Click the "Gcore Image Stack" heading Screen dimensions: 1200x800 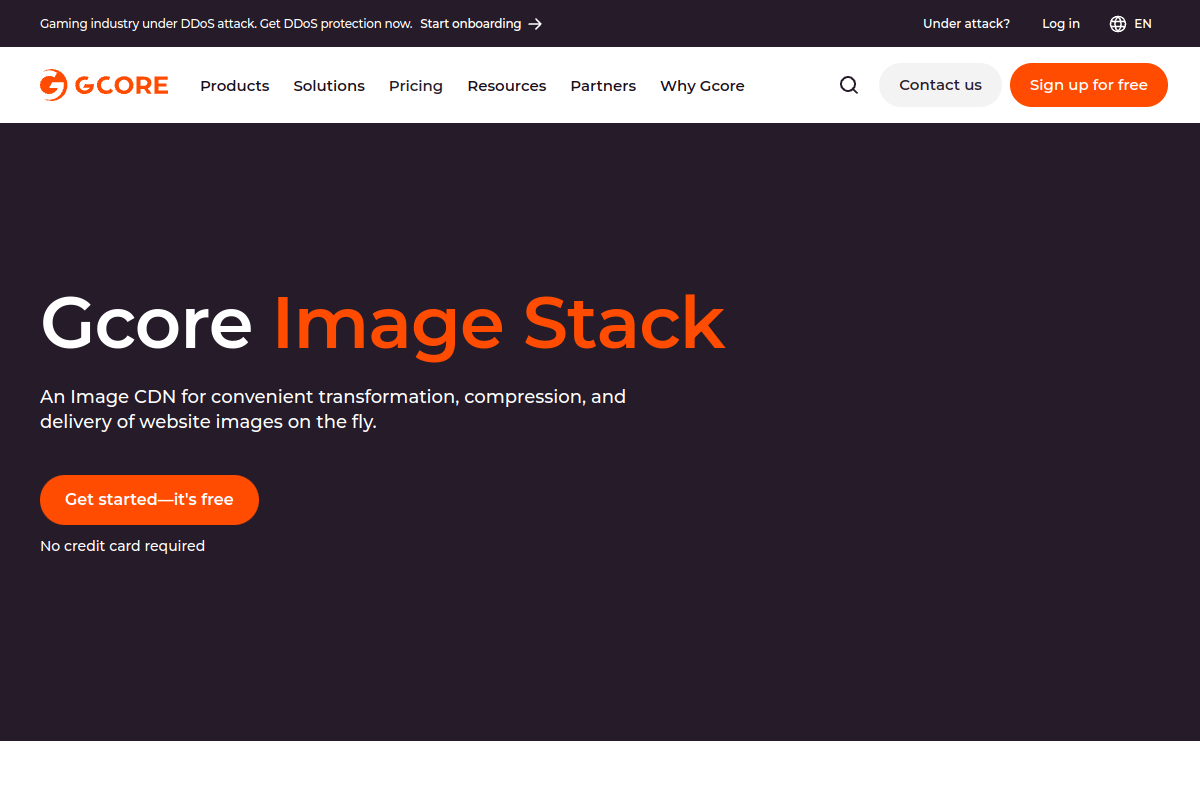pyautogui.click(x=382, y=322)
